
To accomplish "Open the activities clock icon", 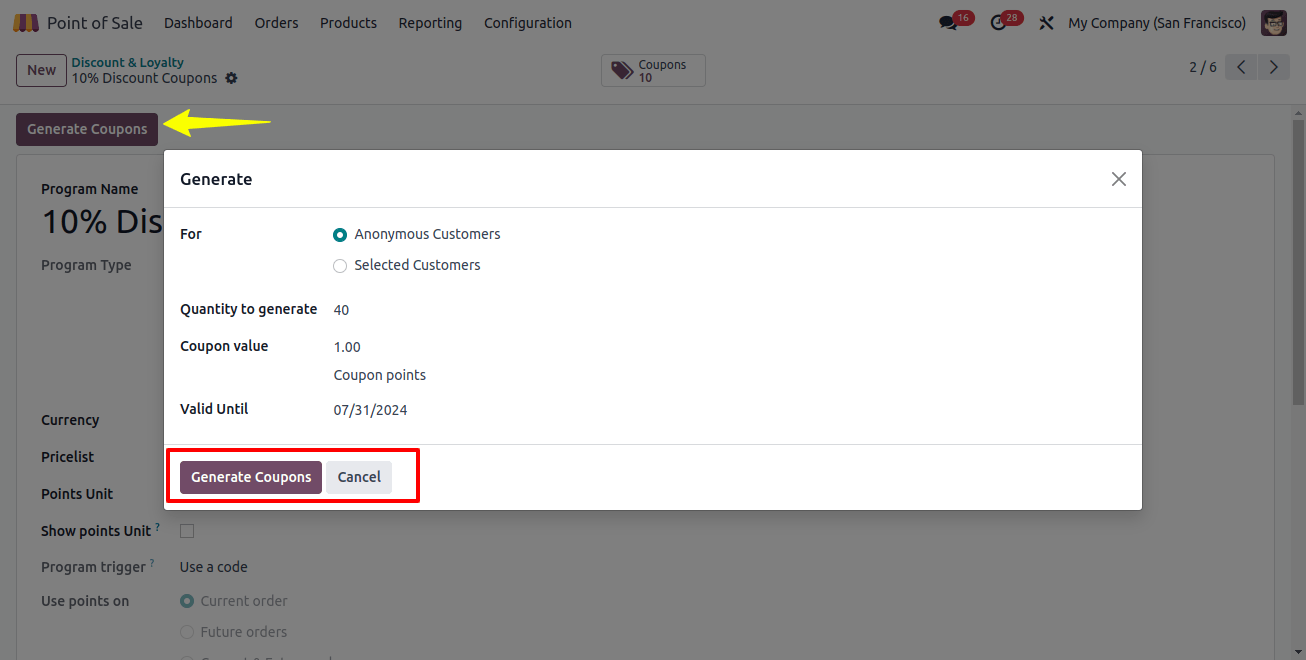I will point(998,23).
